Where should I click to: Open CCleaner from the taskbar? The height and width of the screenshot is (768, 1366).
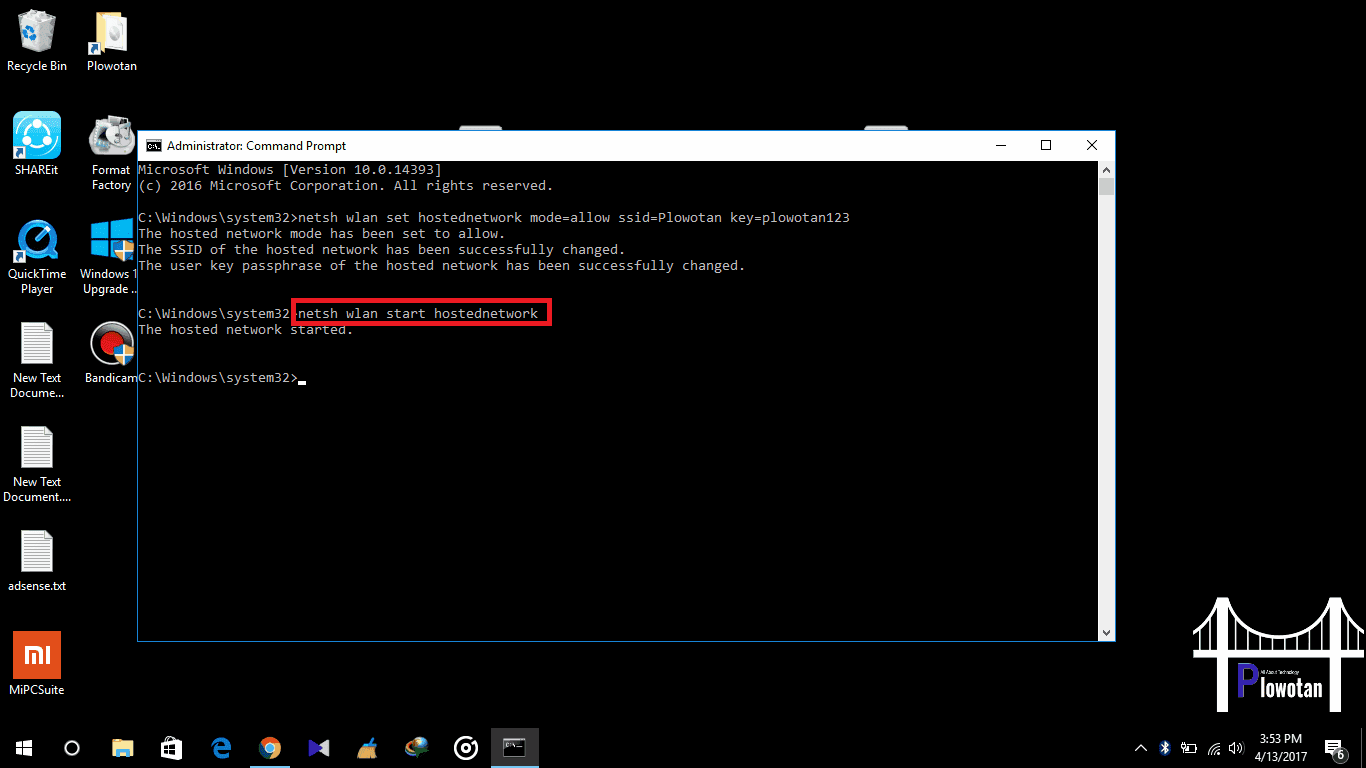click(368, 747)
